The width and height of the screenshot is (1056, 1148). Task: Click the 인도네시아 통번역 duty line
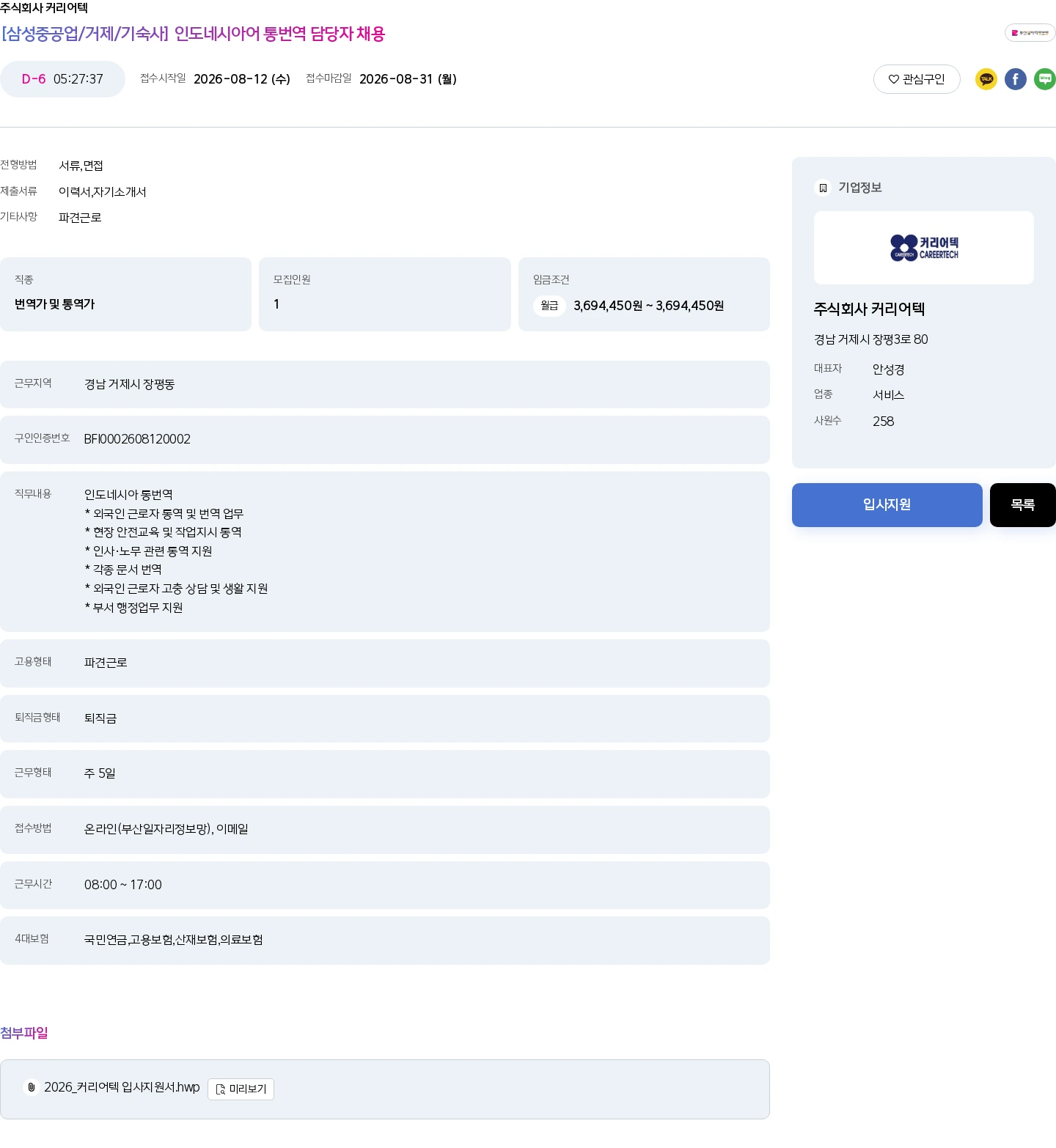click(128, 495)
